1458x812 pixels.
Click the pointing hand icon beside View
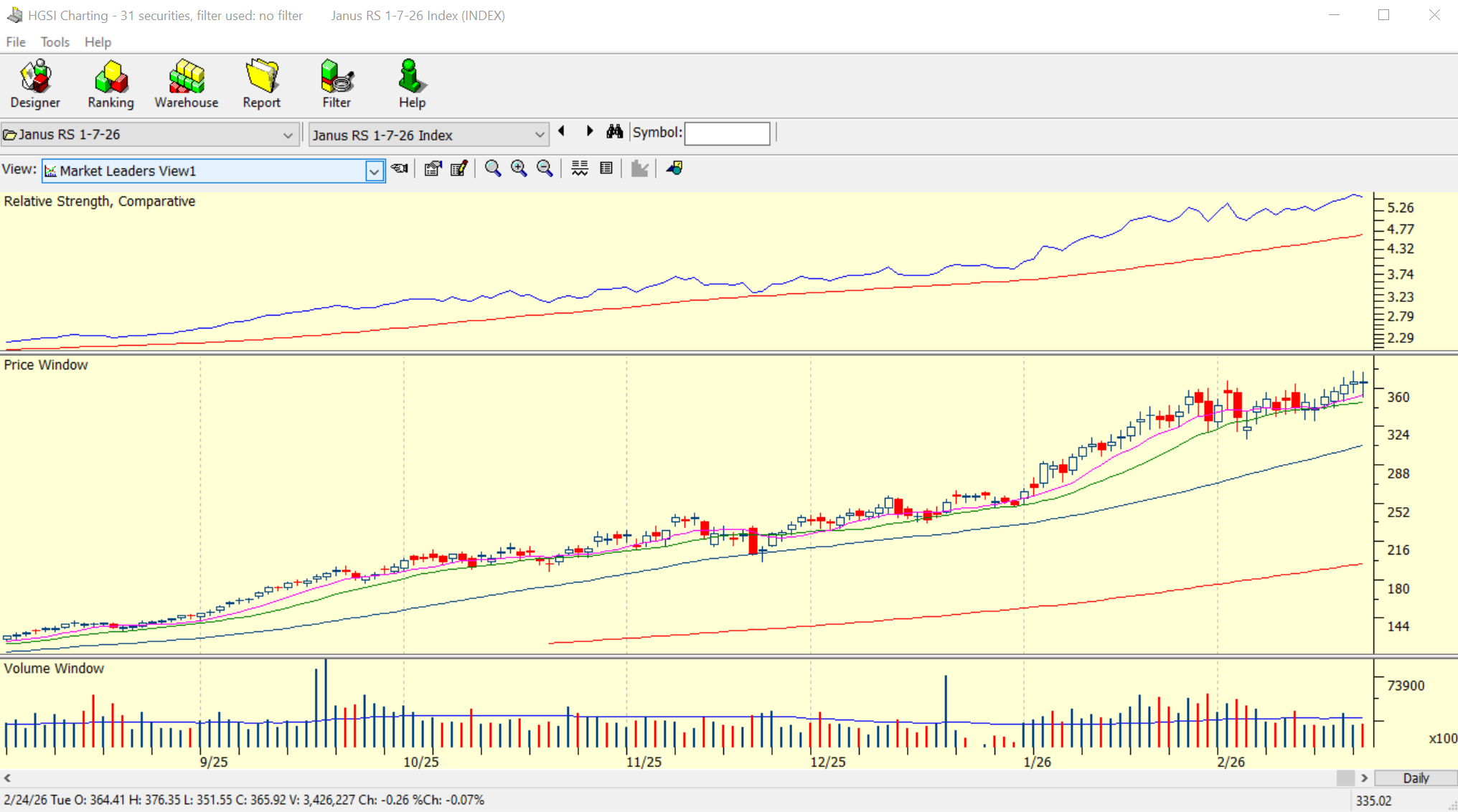point(400,169)
